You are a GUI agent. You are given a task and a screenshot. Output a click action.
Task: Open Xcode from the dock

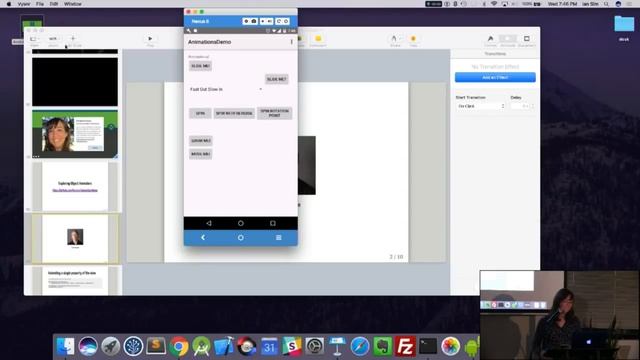tap(224, 346)
